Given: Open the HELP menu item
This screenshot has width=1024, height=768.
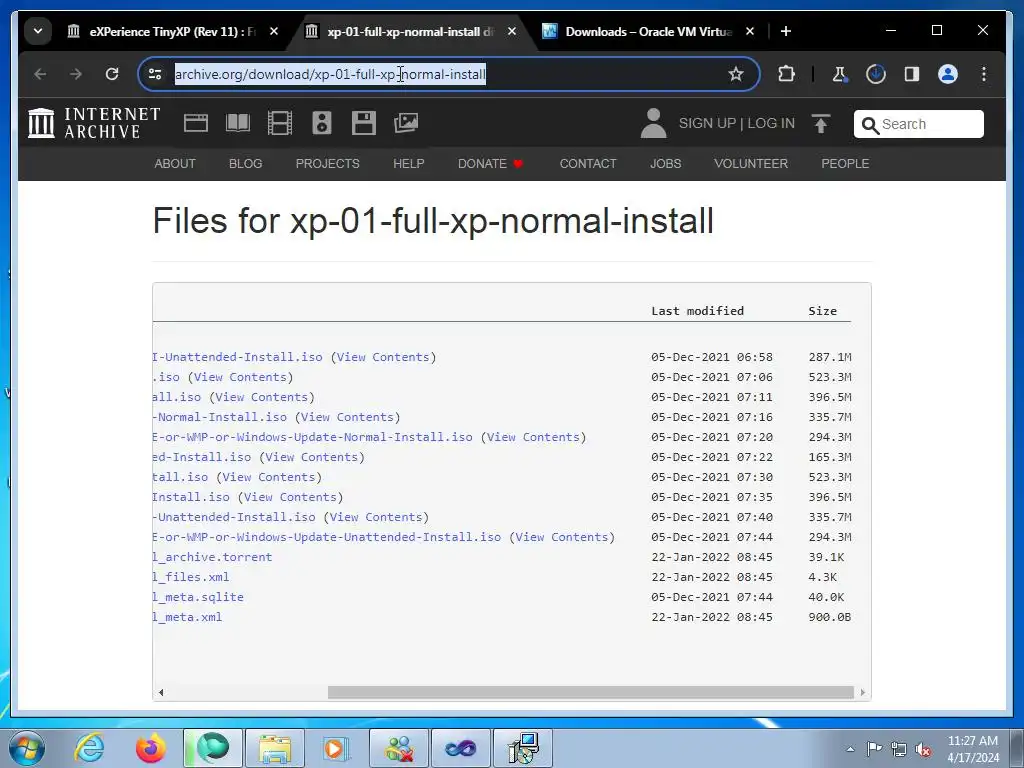Looking at the screenshot, I should 409,163.
